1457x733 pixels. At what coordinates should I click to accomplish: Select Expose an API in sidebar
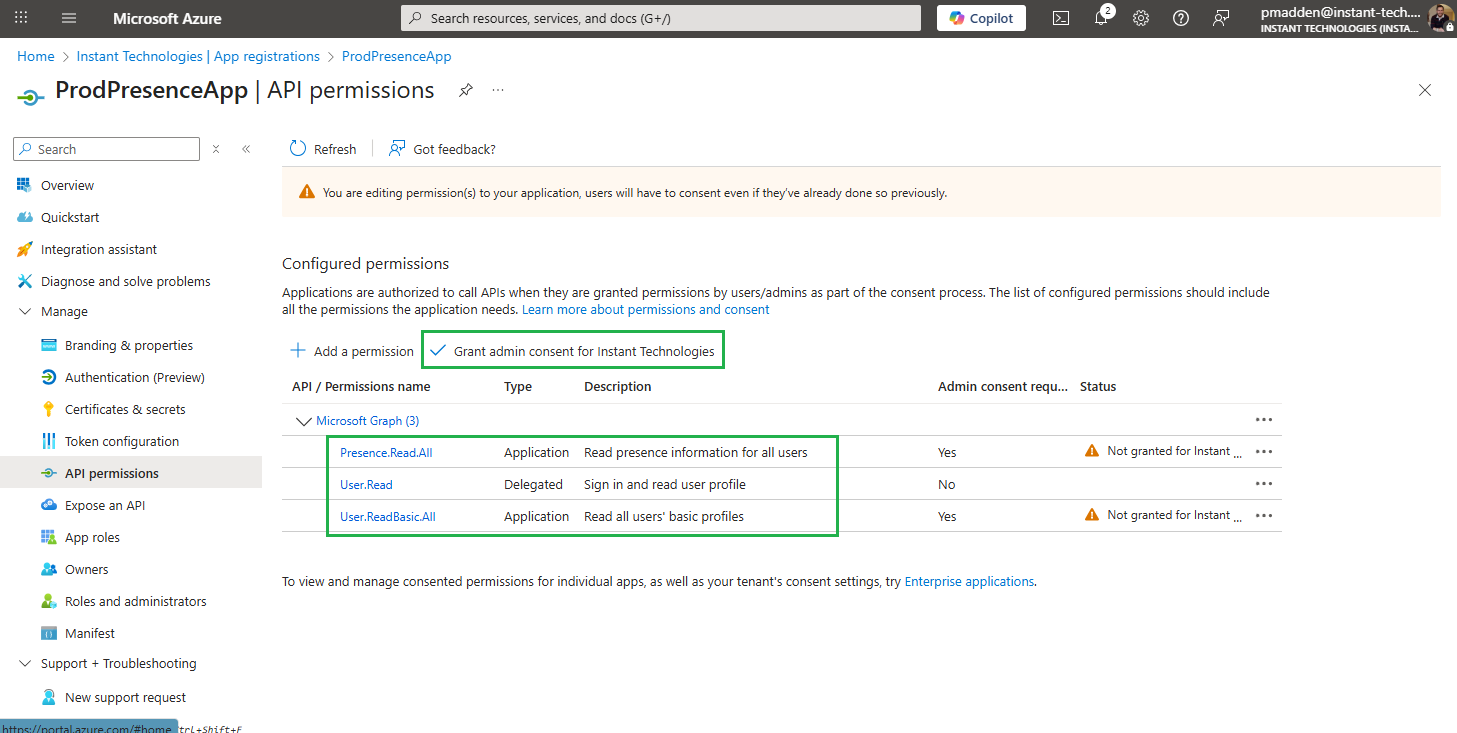[105, 505]
